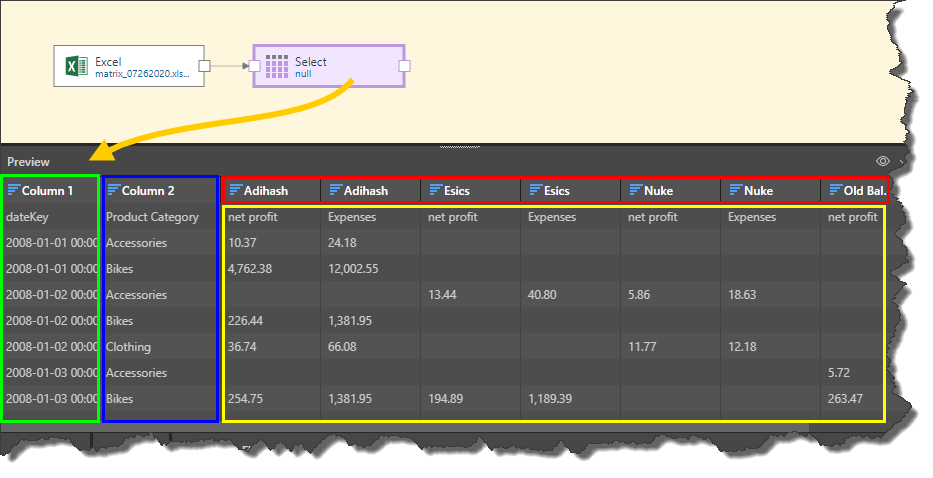This screenshot has width=933, height=478.
Task: Click type icon of Esics column above 13.44
Action: [x=436, y=190]
